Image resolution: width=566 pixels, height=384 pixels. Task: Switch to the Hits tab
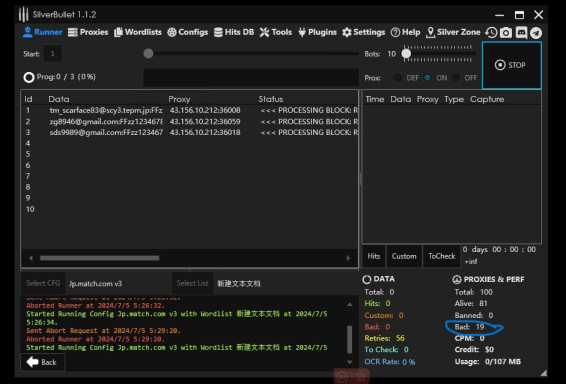[x=374, y=256]
